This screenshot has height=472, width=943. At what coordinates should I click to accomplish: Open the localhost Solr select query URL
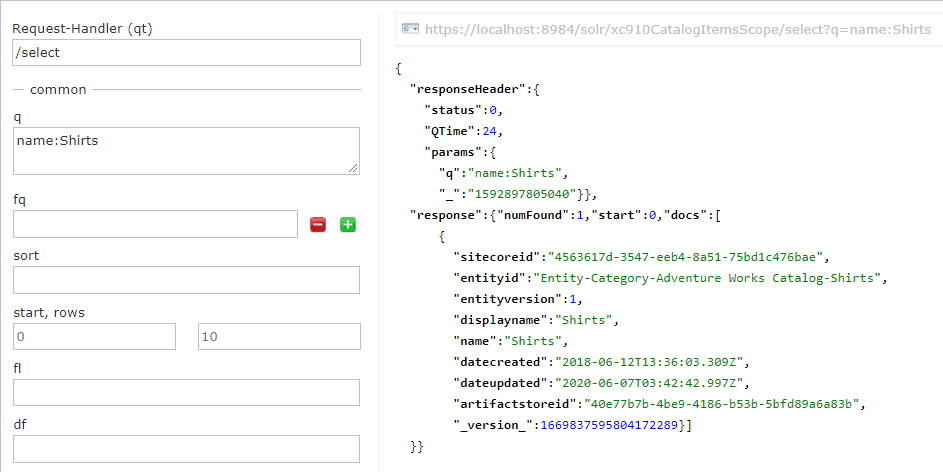coord(678,29)
